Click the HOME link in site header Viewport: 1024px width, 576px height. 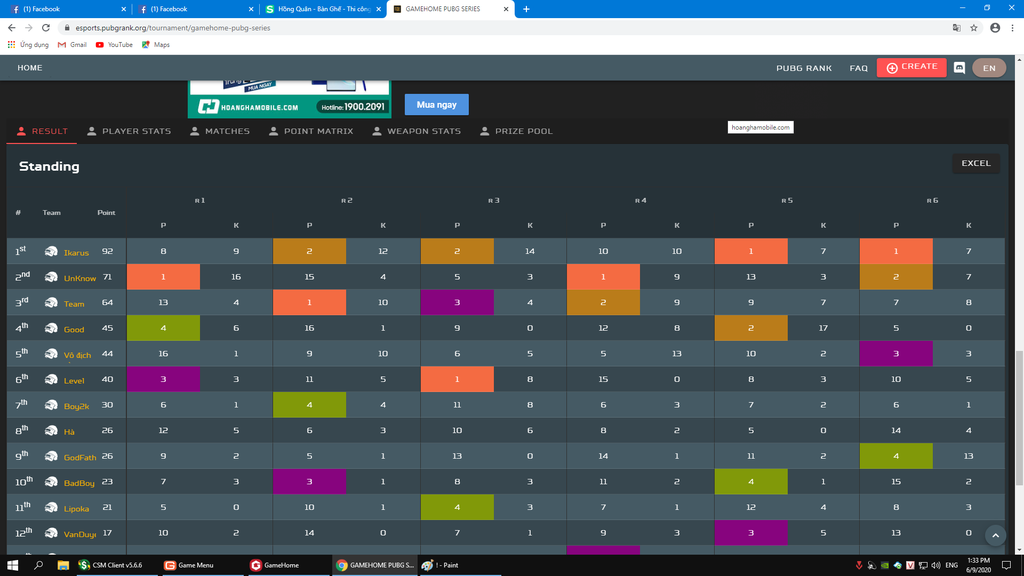pos(29,68)
